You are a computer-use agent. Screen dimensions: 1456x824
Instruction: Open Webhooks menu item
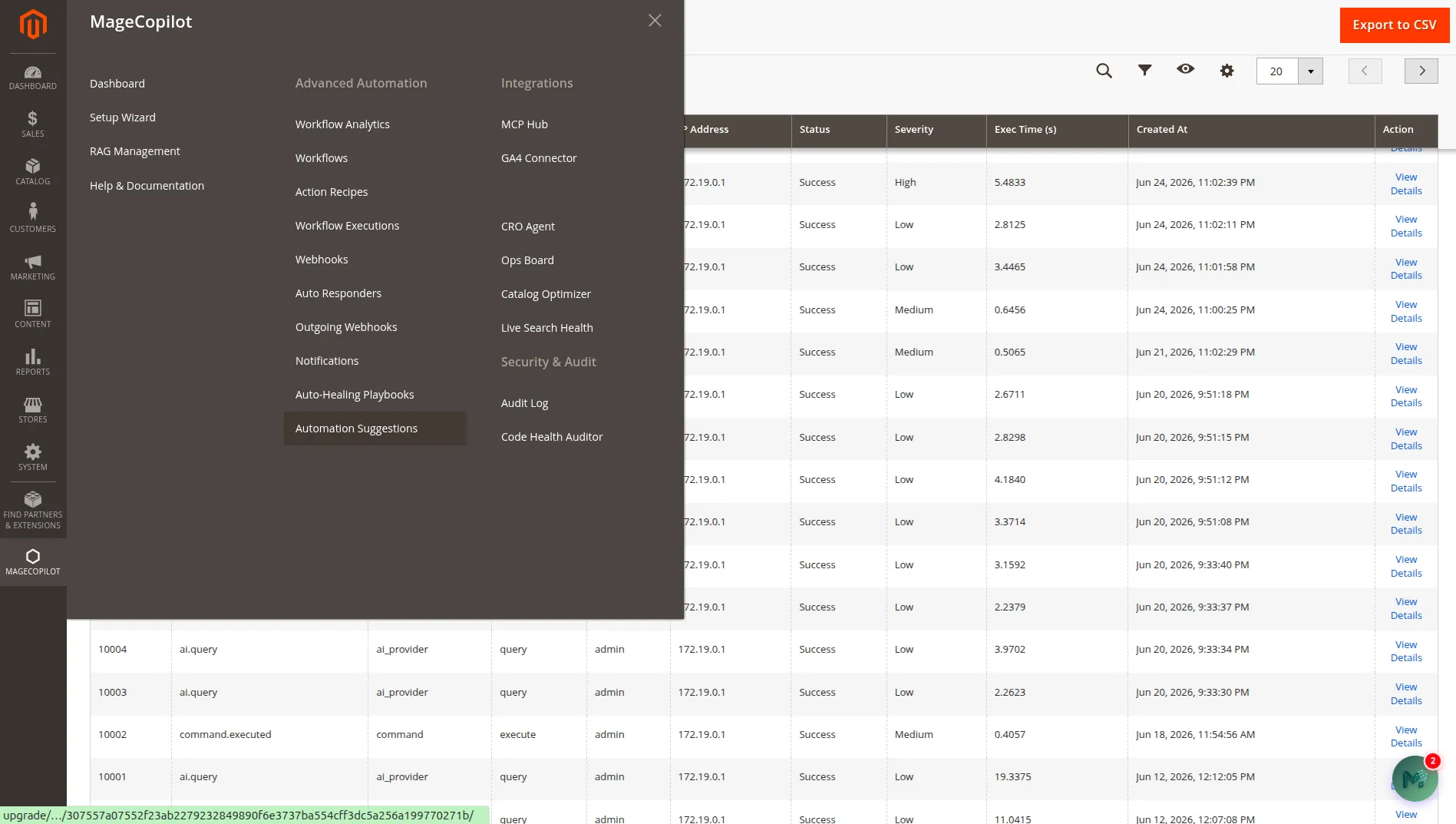click(322, 260)
